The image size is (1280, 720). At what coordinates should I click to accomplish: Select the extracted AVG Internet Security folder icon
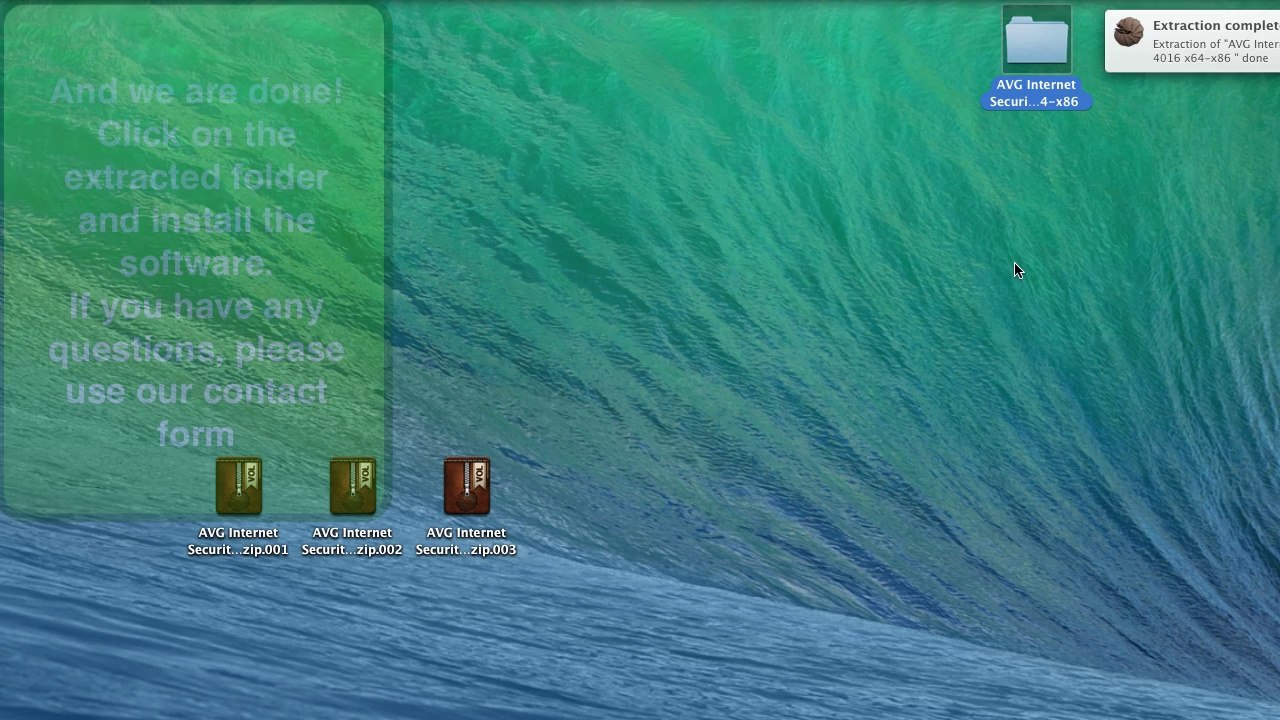(1036, 40)
